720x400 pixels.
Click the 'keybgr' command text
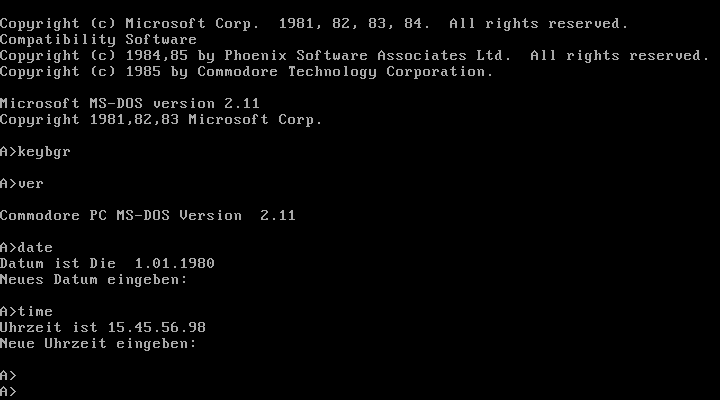(44, 152)
